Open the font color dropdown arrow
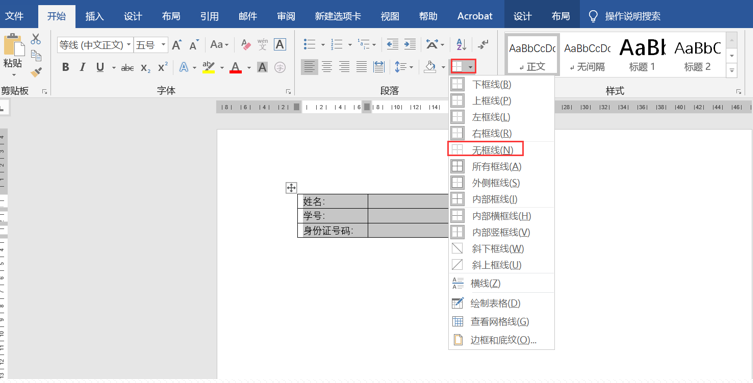Screen dimensions: 753x383 point(249,68)
